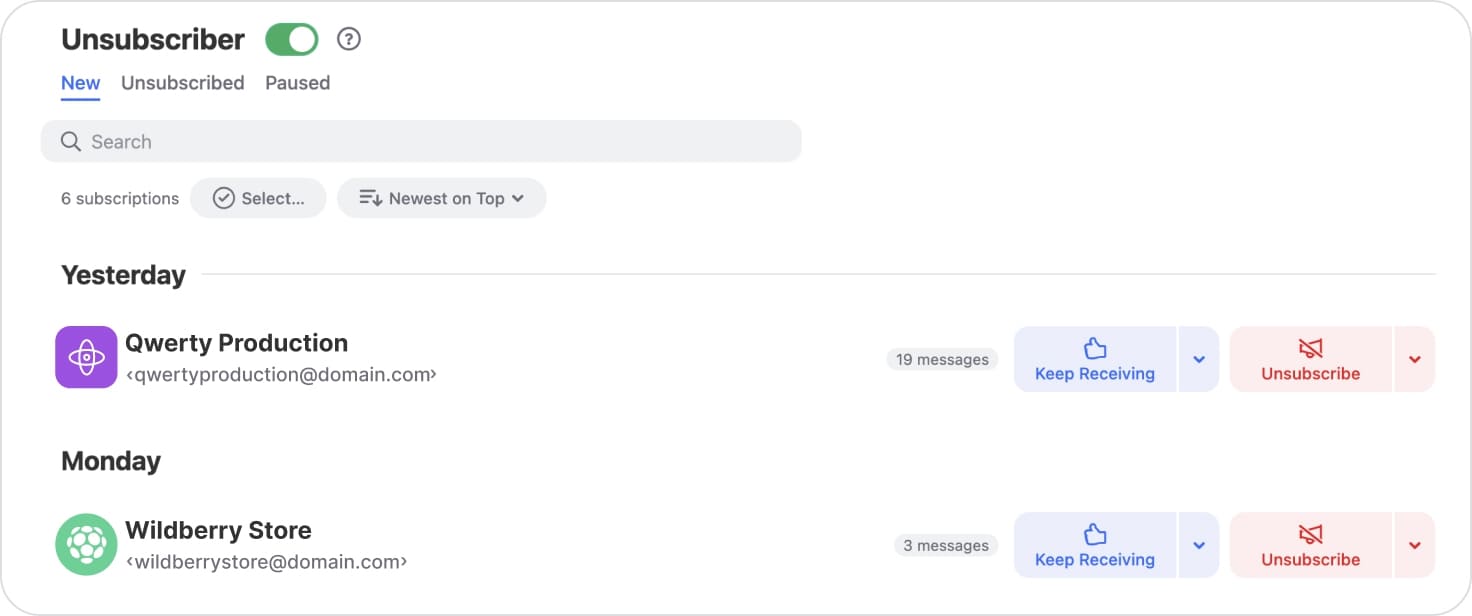
Task: Open the Qwerty Production avatar icon
Action: point(86,356)
